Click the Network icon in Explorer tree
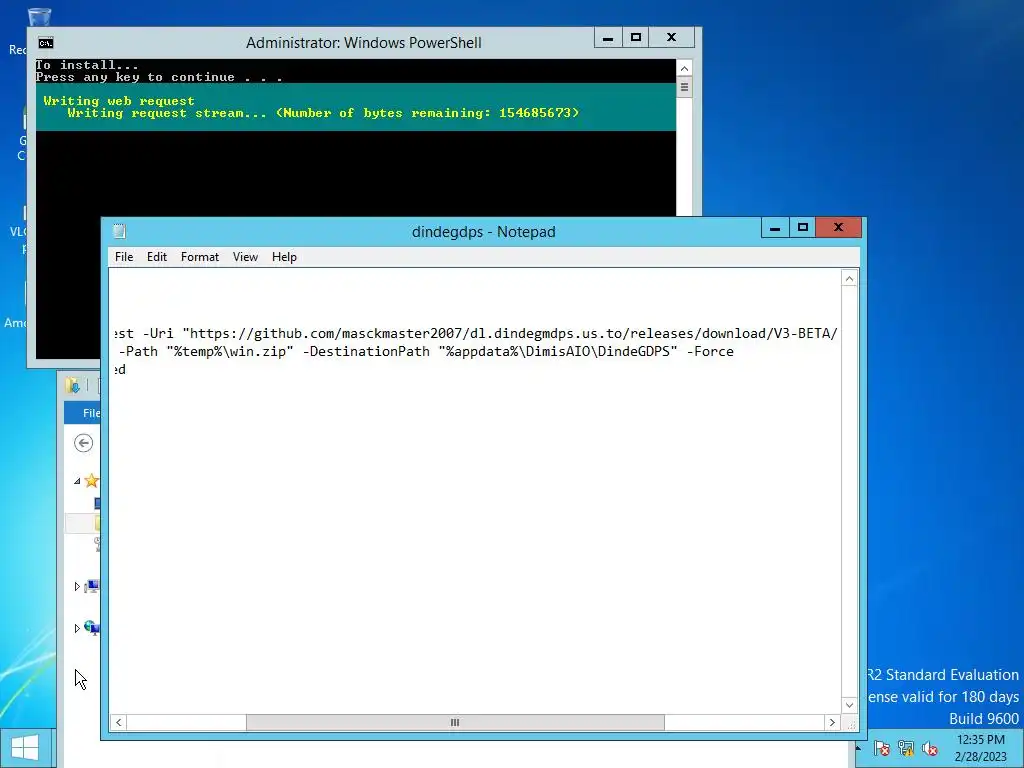 tap(91, 628)
